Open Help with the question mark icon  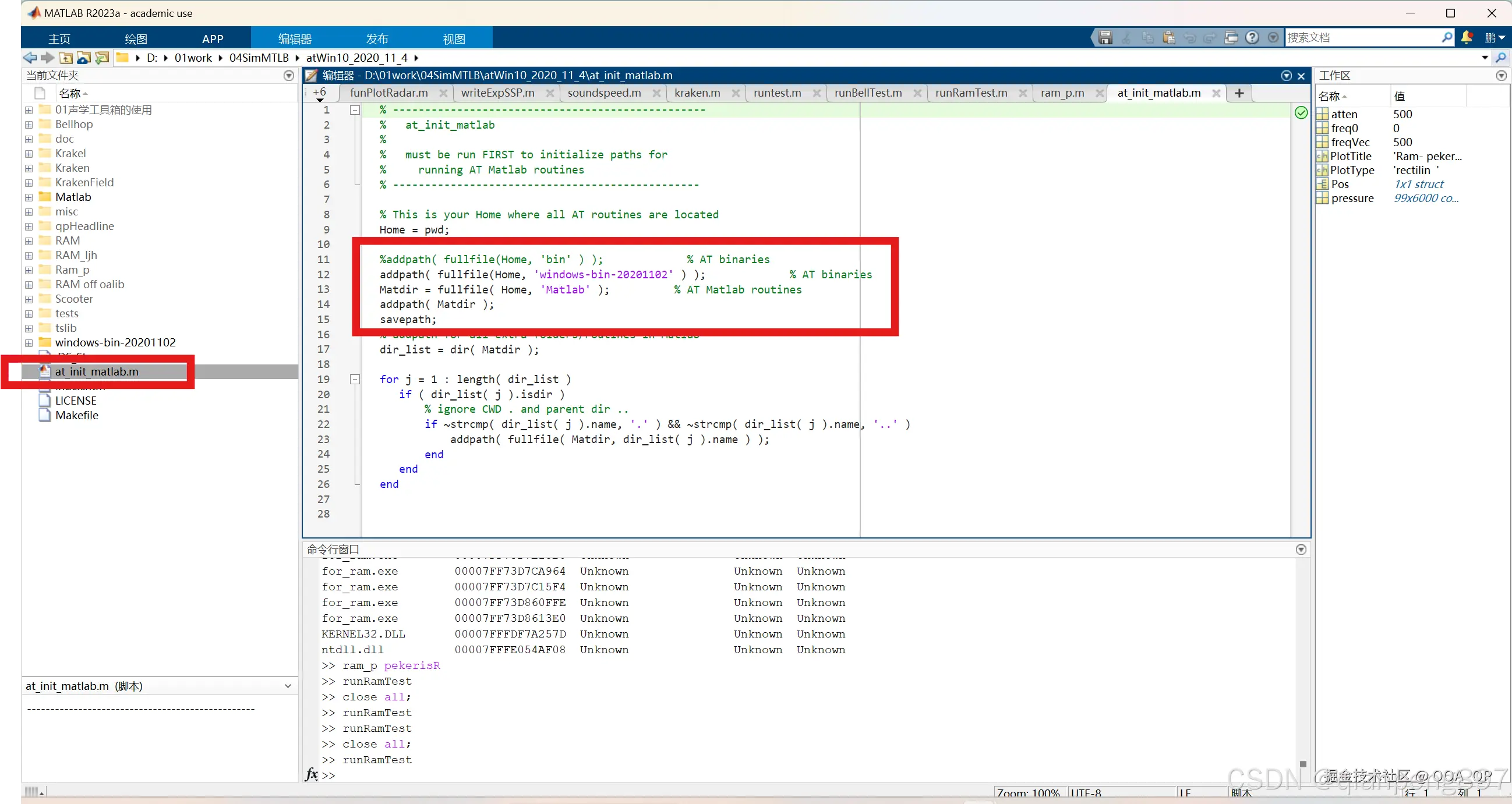click(1252, 38)
